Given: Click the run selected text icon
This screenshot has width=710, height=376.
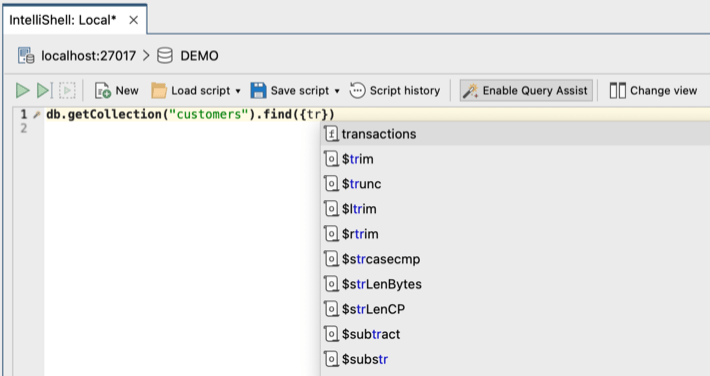Looking at the screenshot, I should [67, 91].
